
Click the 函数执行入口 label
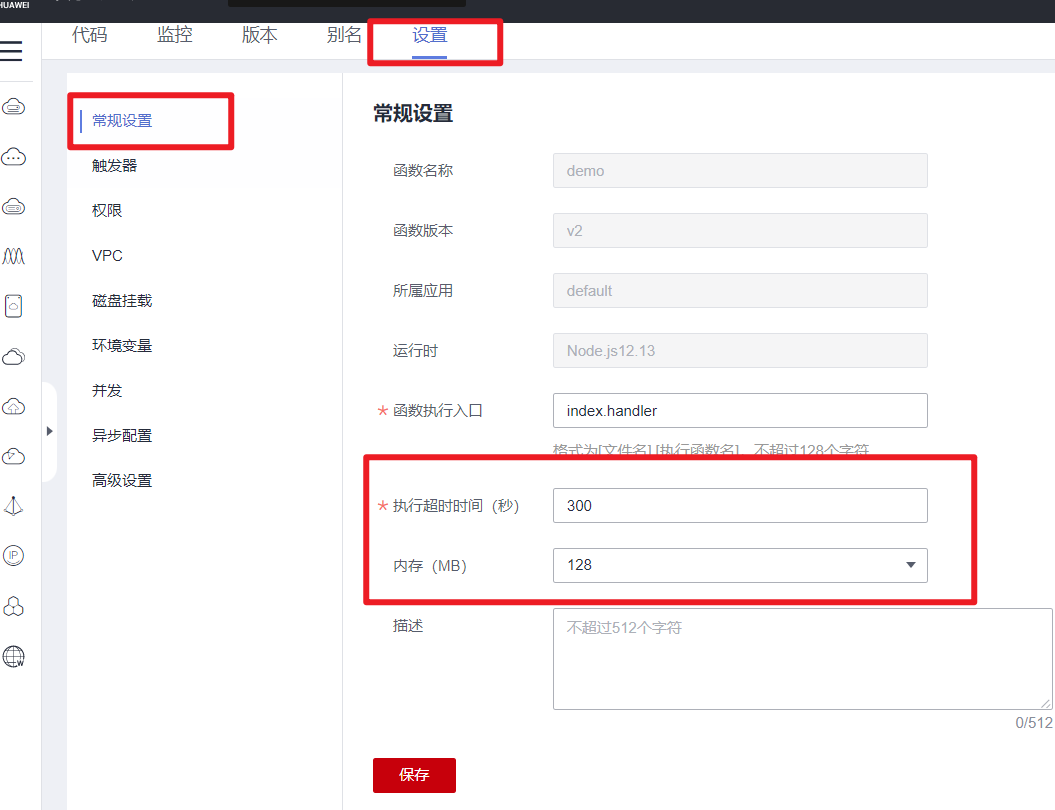[437, 410]
